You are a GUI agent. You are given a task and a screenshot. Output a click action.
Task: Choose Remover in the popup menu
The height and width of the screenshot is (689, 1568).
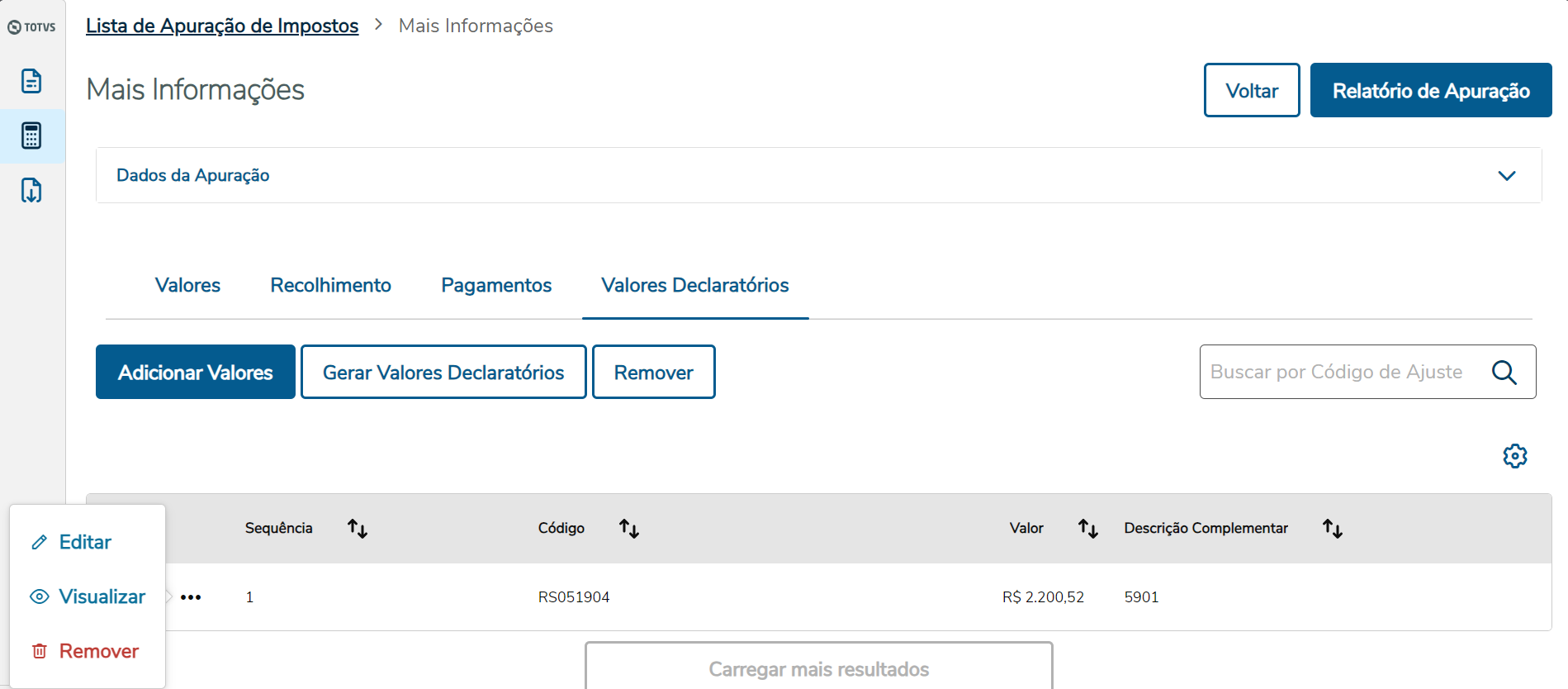(98, 651)
